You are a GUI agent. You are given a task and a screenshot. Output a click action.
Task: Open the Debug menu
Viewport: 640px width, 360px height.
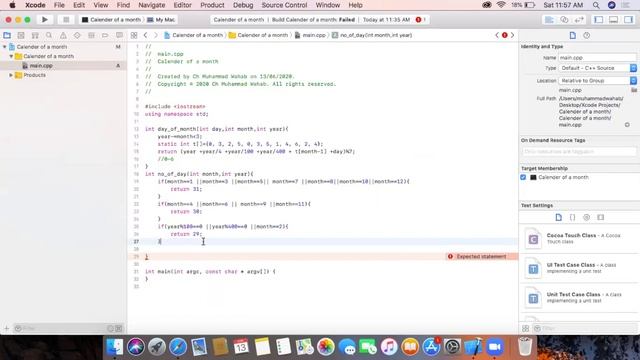pos(243,5)
